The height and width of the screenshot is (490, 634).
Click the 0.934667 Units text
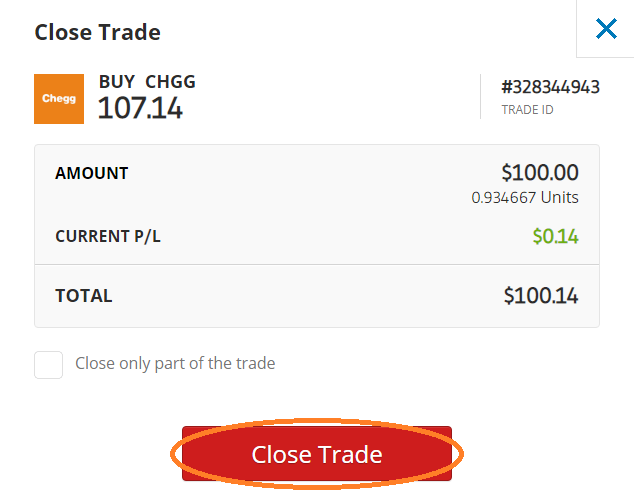pyautogui.click(x=525, y=198)
